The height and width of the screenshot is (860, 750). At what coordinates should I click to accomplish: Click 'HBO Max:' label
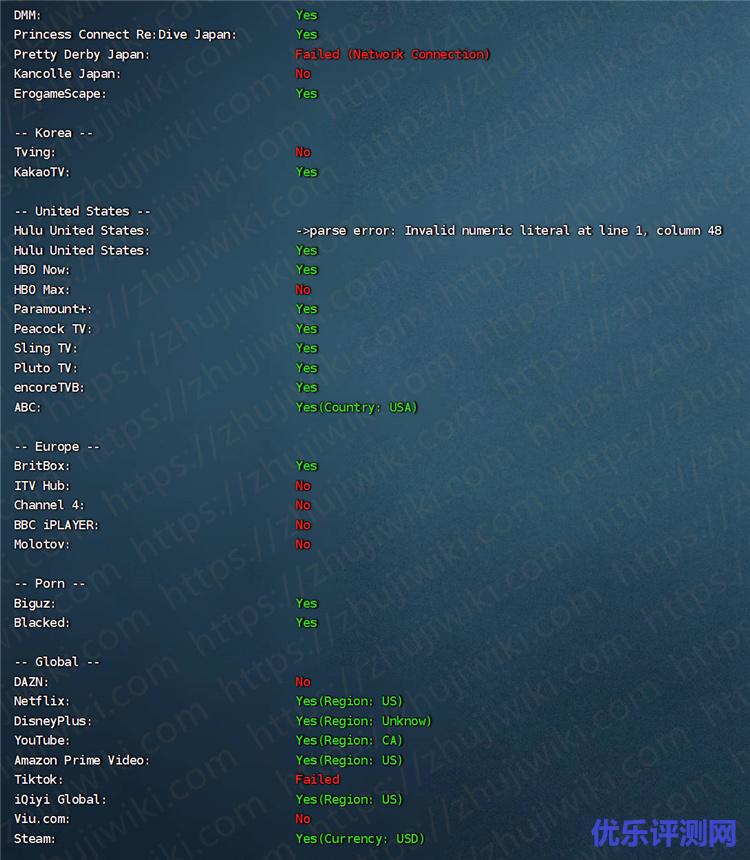[x=42, y=290]
